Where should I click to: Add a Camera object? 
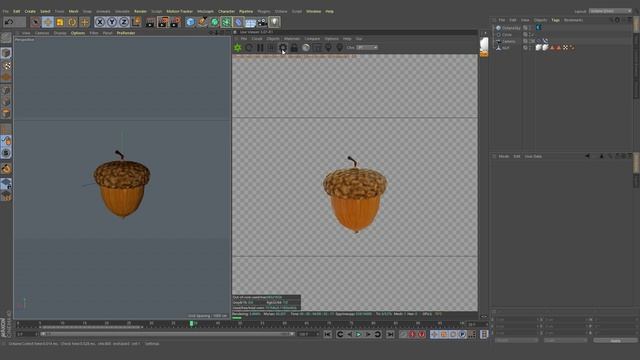pyautogui.click(x=262, y=22)
